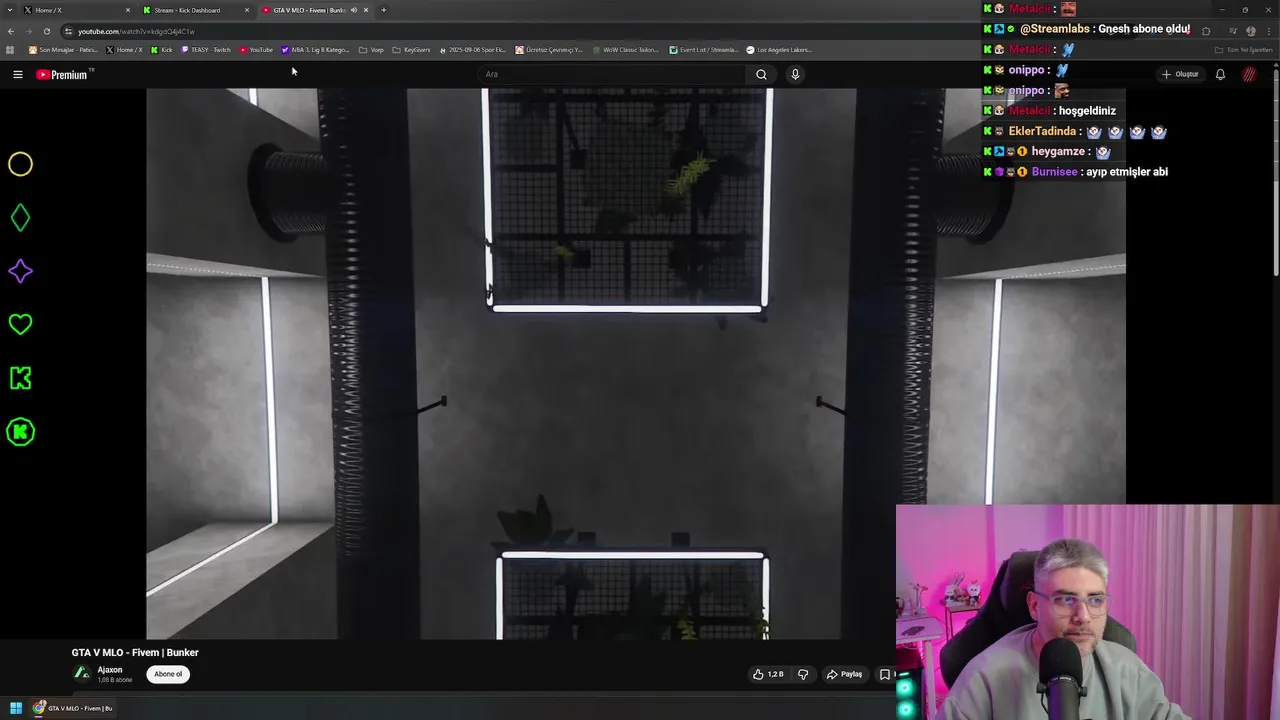This screenshot has width=1280, height=720.
Task: Save video with bookmark icon
Action: (x=884, y=674)
